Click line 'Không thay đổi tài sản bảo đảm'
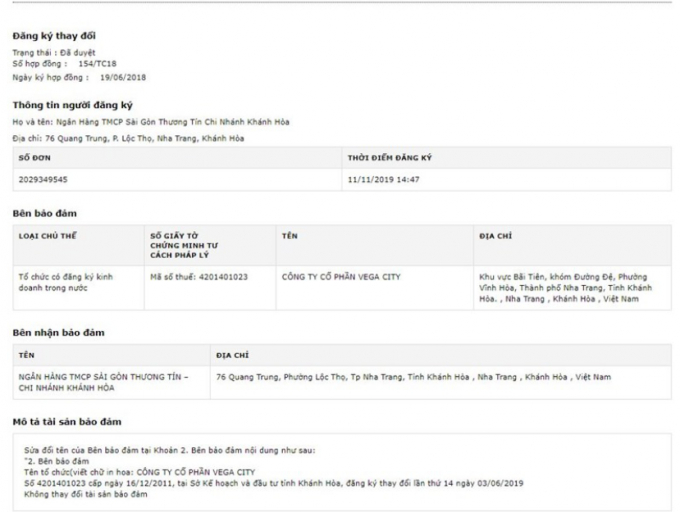 click(86, 494)
